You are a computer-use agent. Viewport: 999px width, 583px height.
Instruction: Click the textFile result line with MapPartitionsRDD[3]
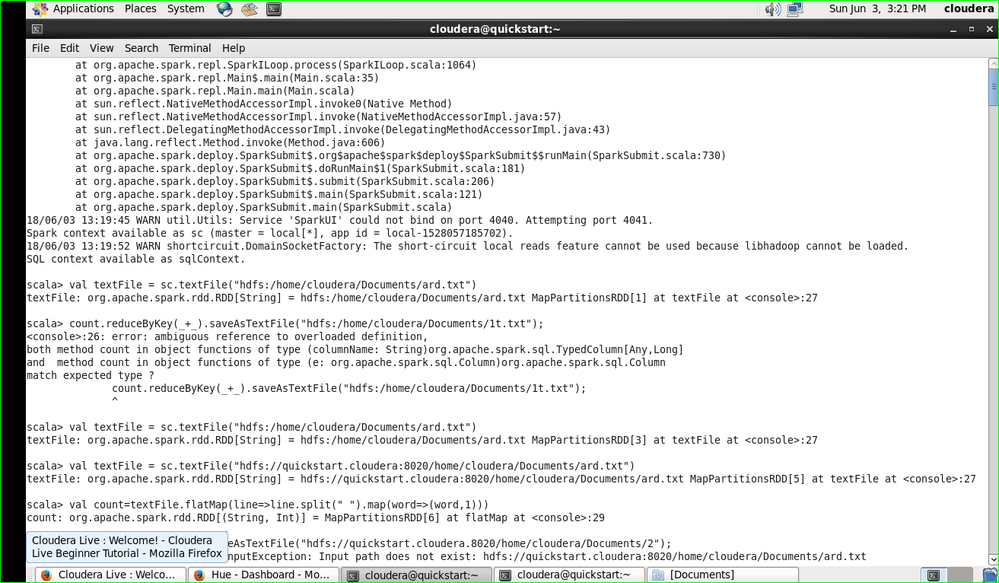[x=422, y=440]
